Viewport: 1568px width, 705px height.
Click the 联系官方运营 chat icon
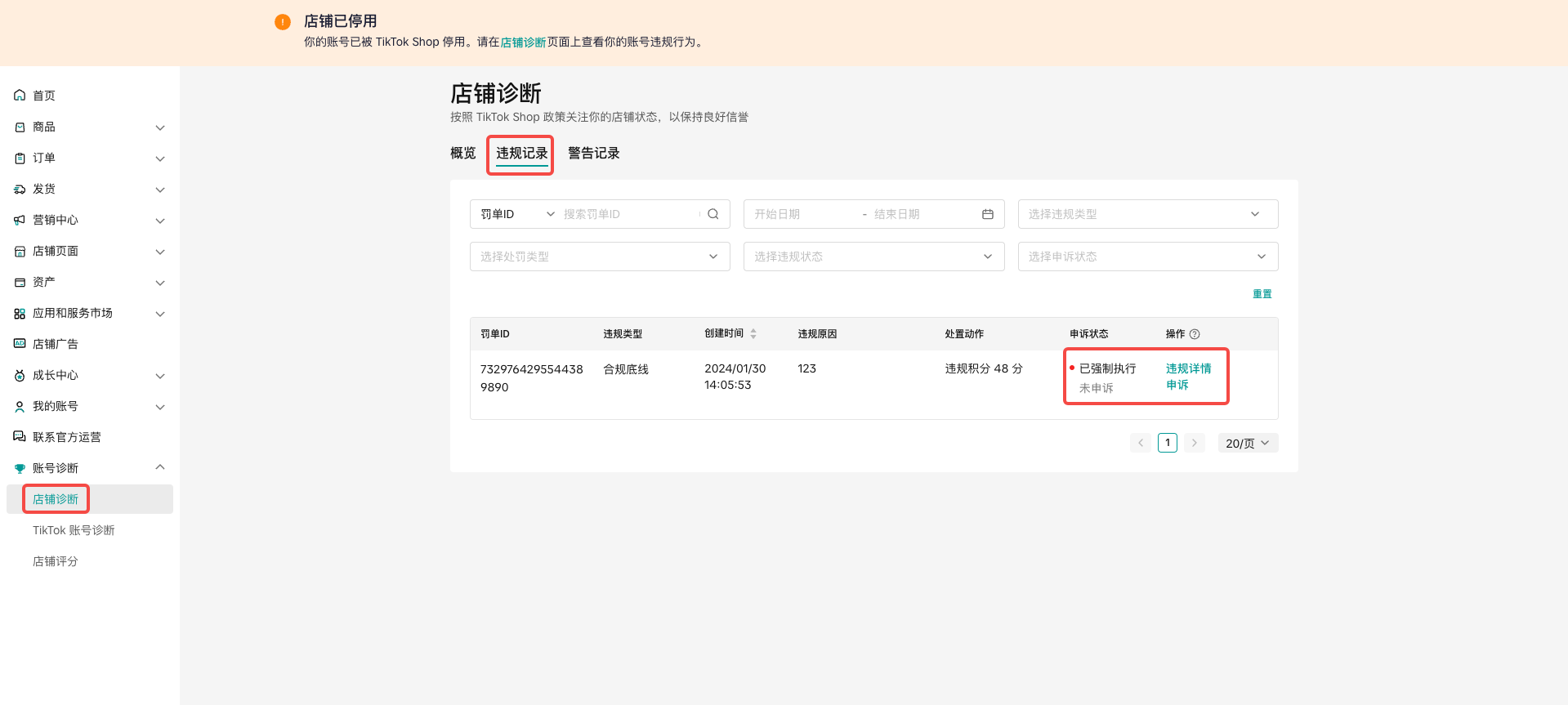(x=20, y=437)
